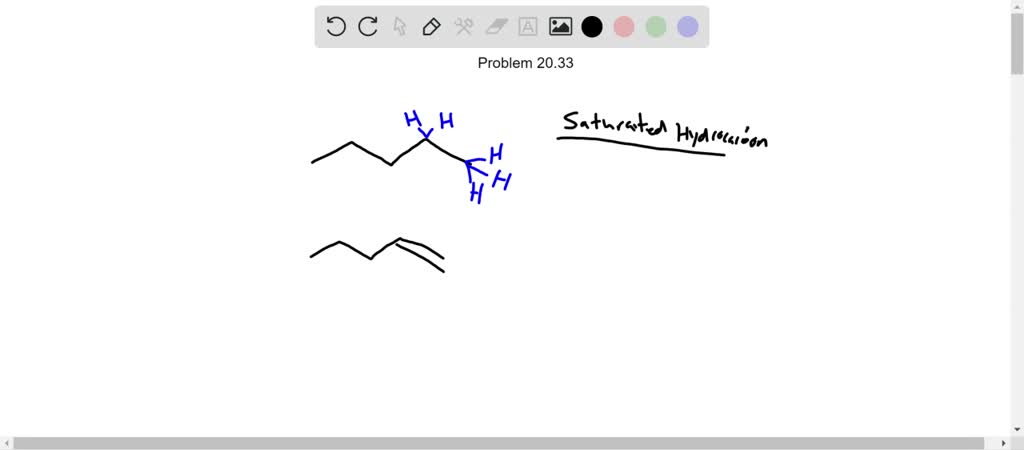Viewport: 1024px width, 450px height.
Task: Select the pointer selection tool
Action: coord(400,27)
